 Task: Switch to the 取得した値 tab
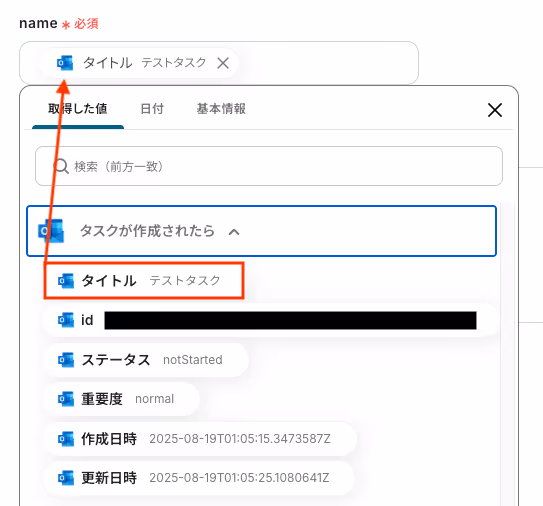78,109
